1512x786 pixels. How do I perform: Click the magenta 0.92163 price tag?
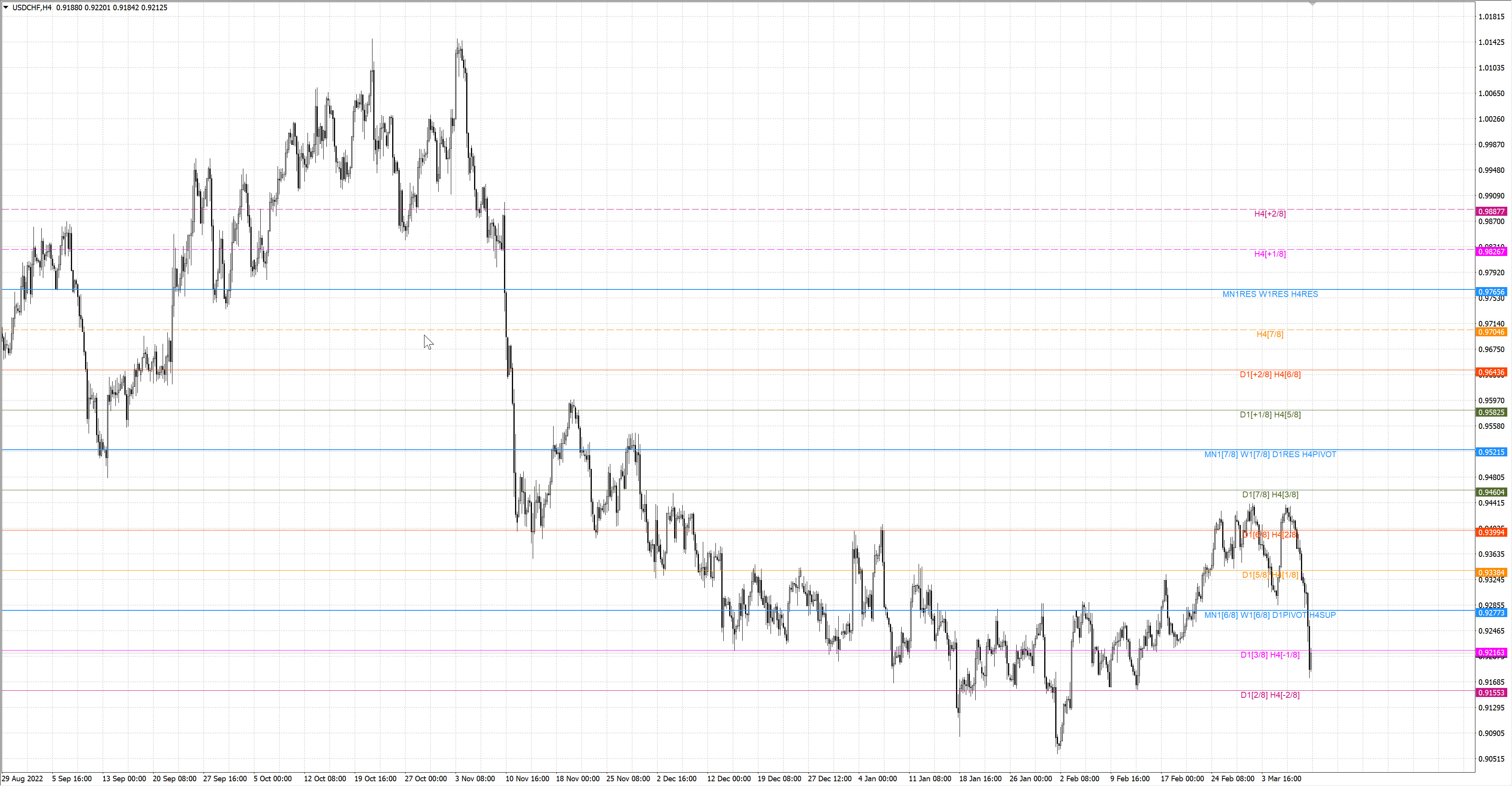tap(1491, 653)
